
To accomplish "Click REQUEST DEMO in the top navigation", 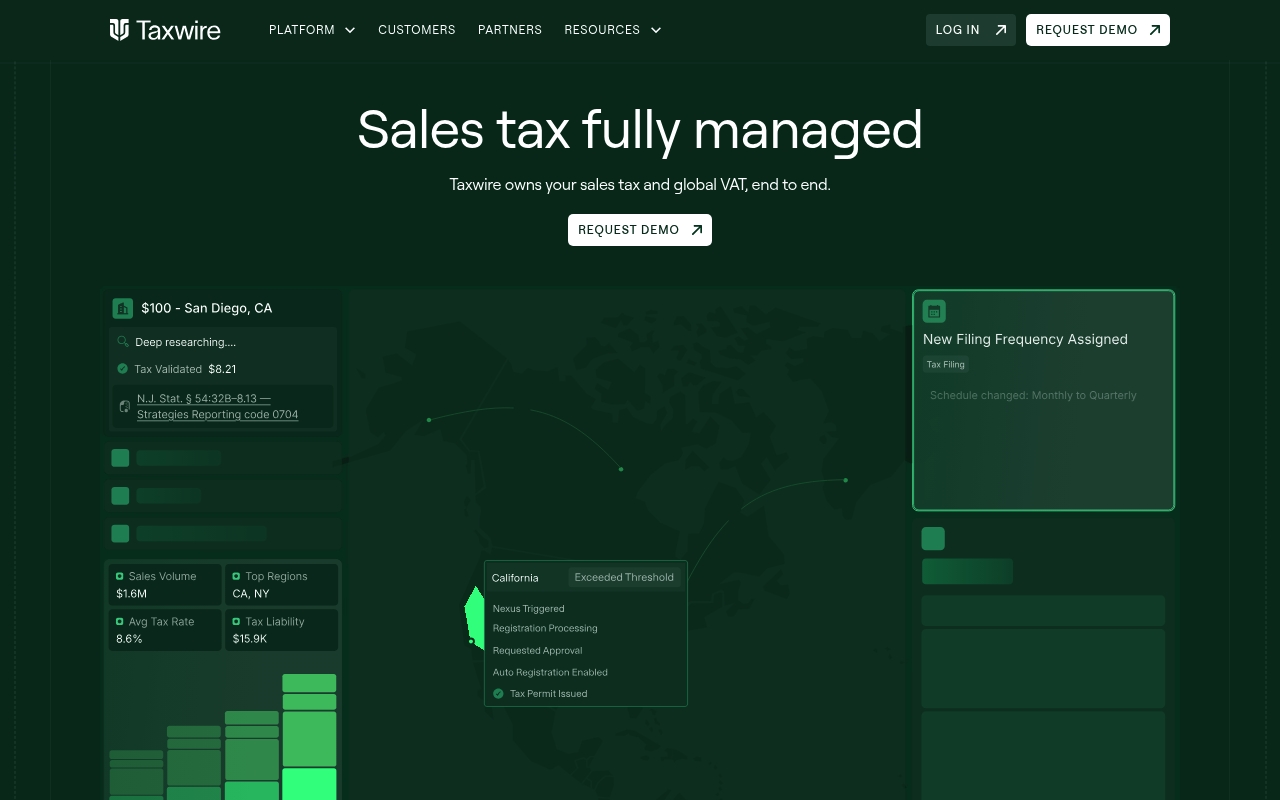I will 1098,30.
